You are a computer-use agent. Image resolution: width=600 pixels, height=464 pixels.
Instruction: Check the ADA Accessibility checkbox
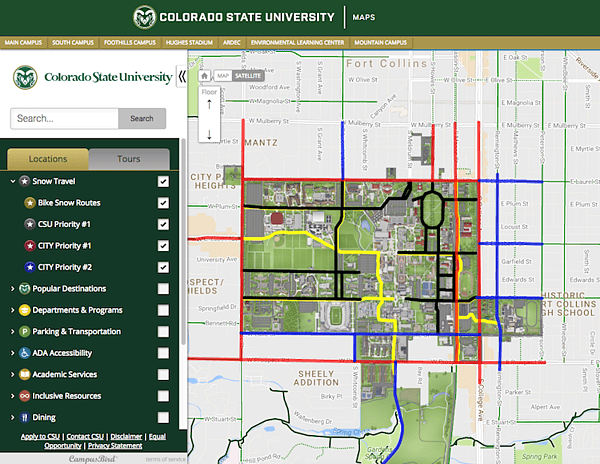(x=163, y=353)
